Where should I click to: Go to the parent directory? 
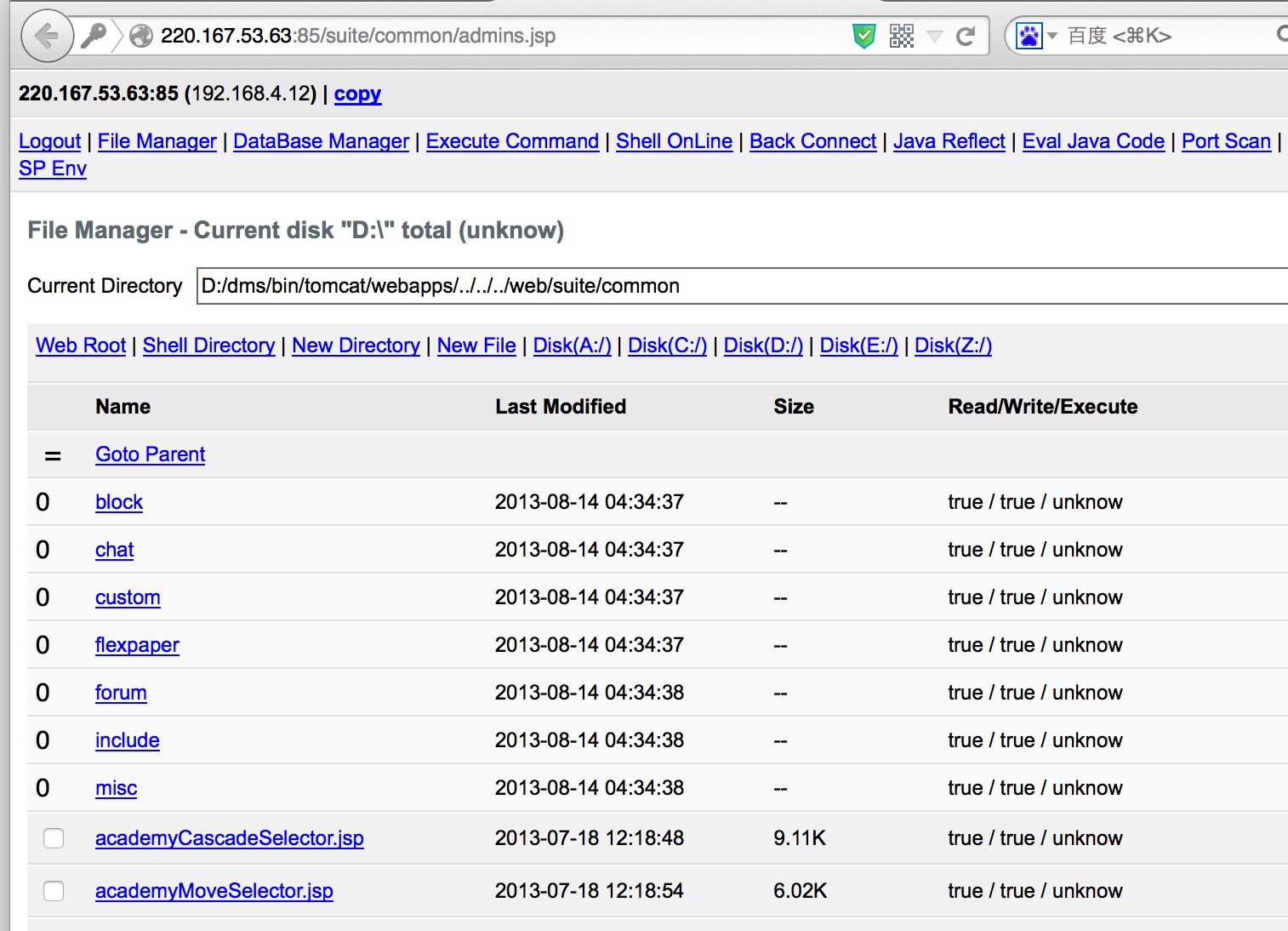pos(150,454)
